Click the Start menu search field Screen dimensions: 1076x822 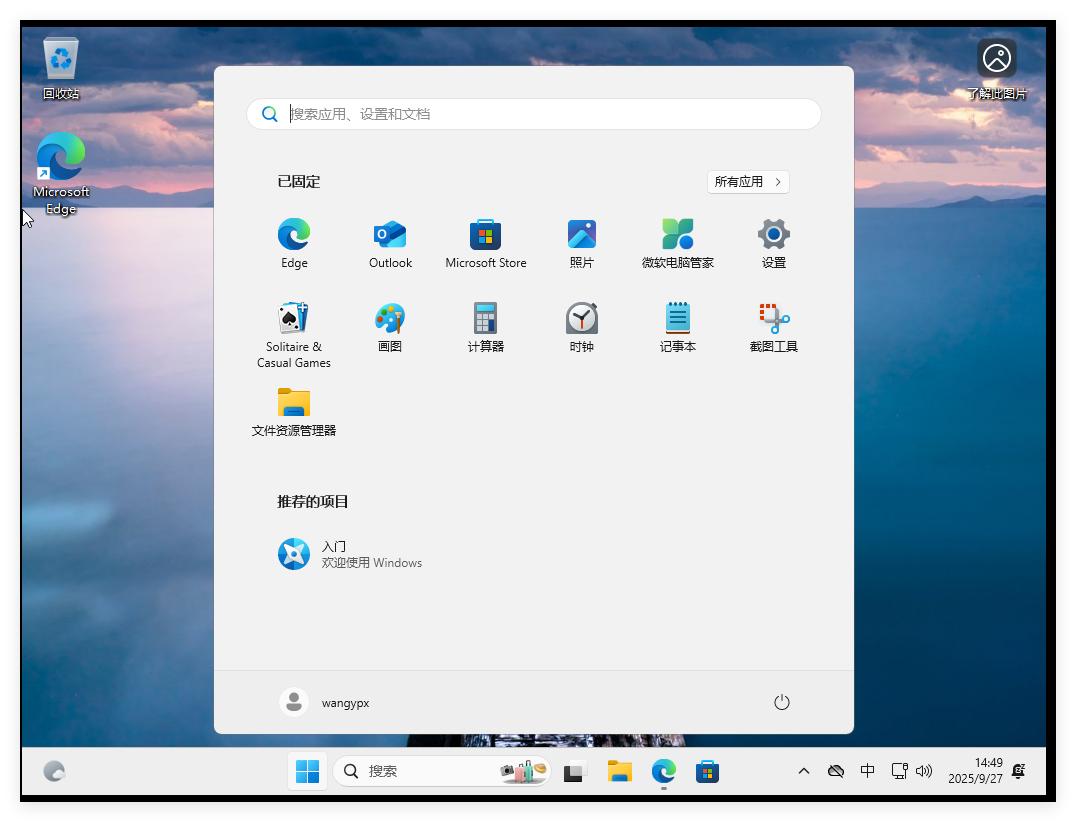pos(550,114)
